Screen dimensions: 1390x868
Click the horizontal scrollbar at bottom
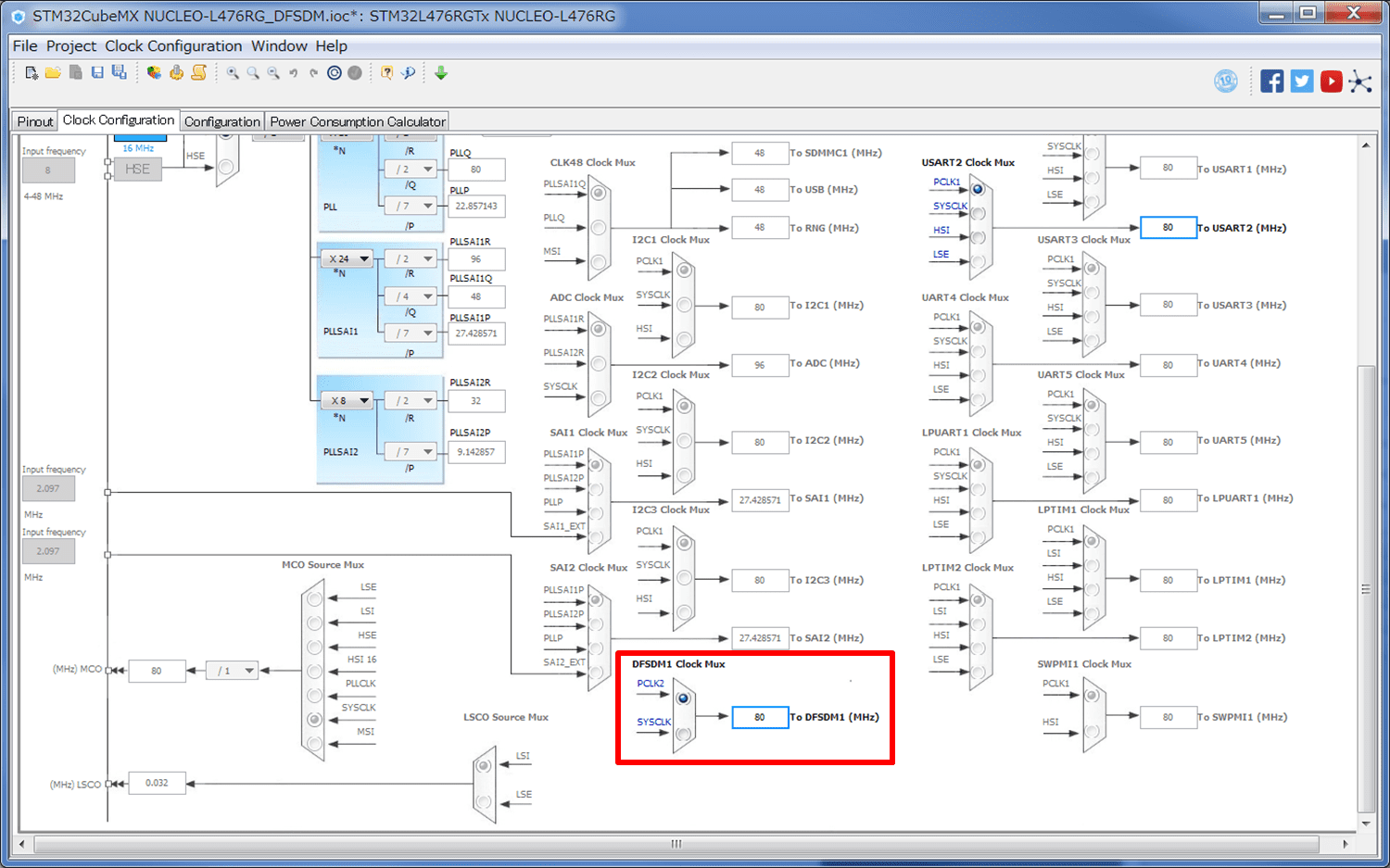(x=676, y=844)
